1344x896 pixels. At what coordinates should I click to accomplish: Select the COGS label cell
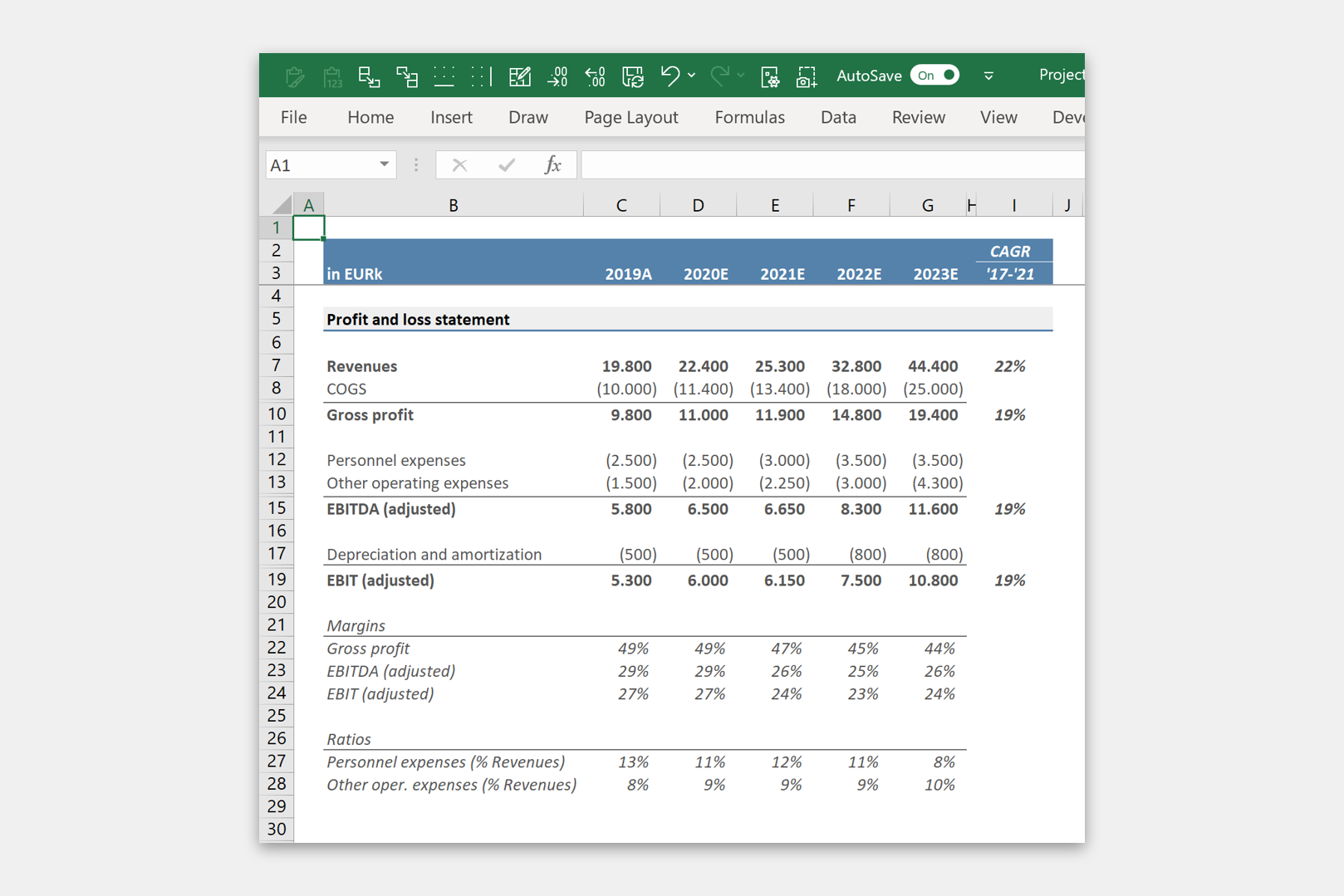[454, 389]
